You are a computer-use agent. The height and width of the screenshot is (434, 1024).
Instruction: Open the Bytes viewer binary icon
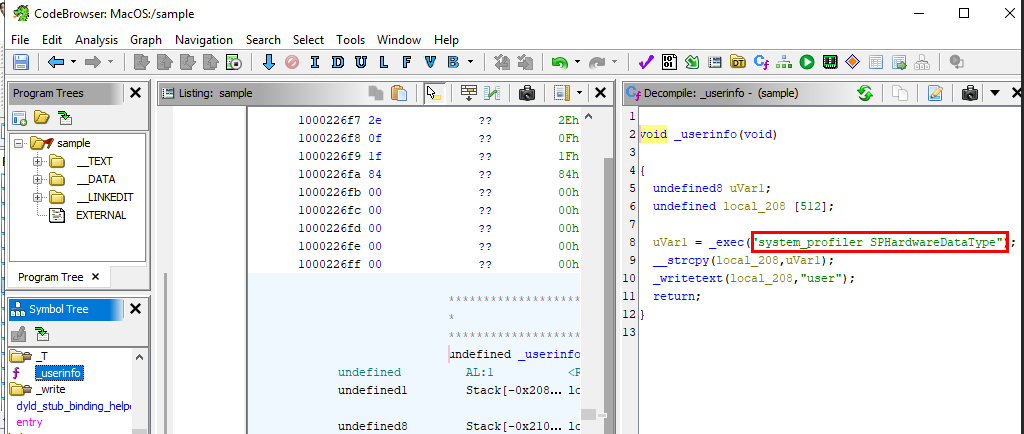tap(669, 63)
